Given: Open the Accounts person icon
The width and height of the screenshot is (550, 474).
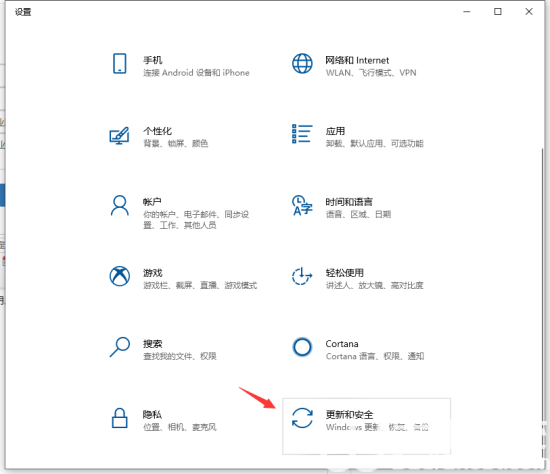Looking at the screenshot, I should [120, 205].
